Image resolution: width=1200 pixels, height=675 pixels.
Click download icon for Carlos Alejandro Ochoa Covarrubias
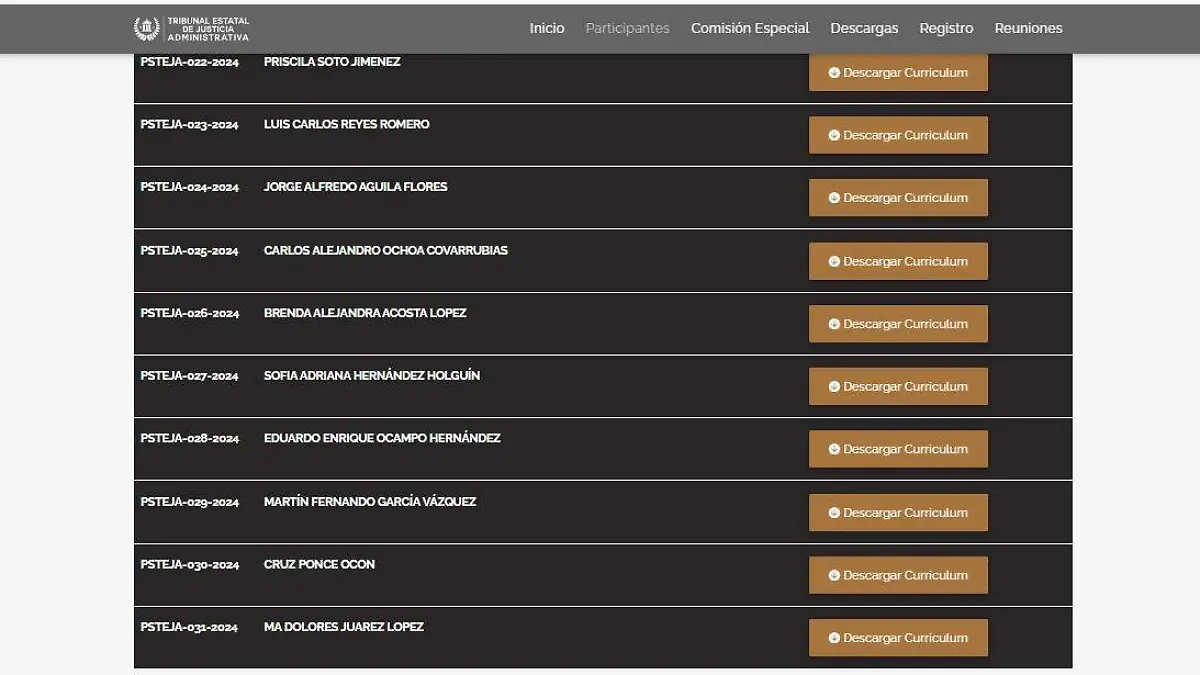834,261
